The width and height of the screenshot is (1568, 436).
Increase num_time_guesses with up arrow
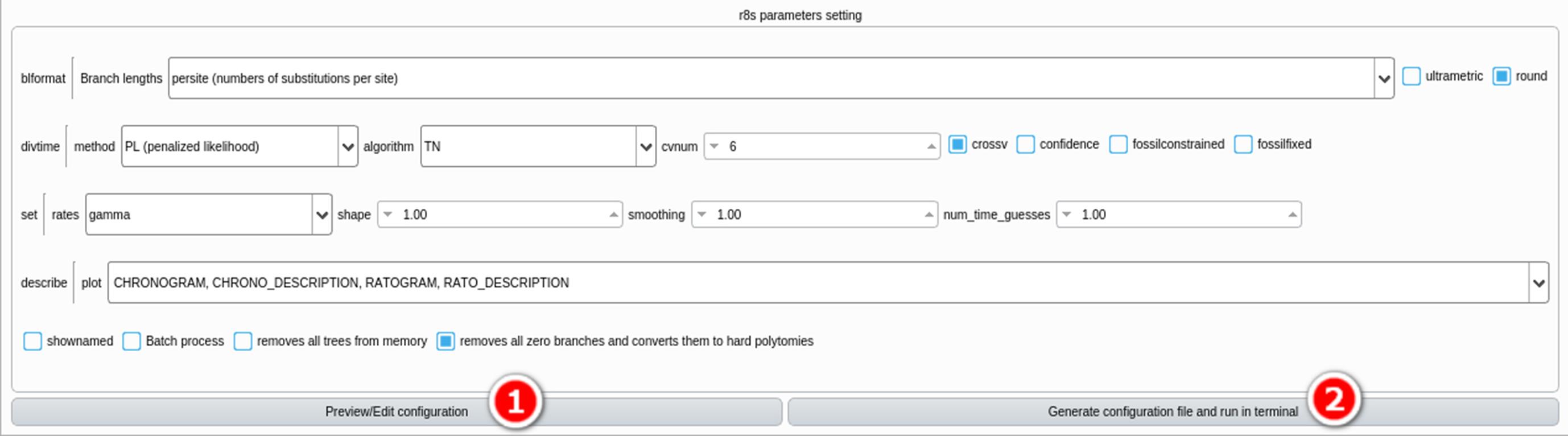[1292, 215]
